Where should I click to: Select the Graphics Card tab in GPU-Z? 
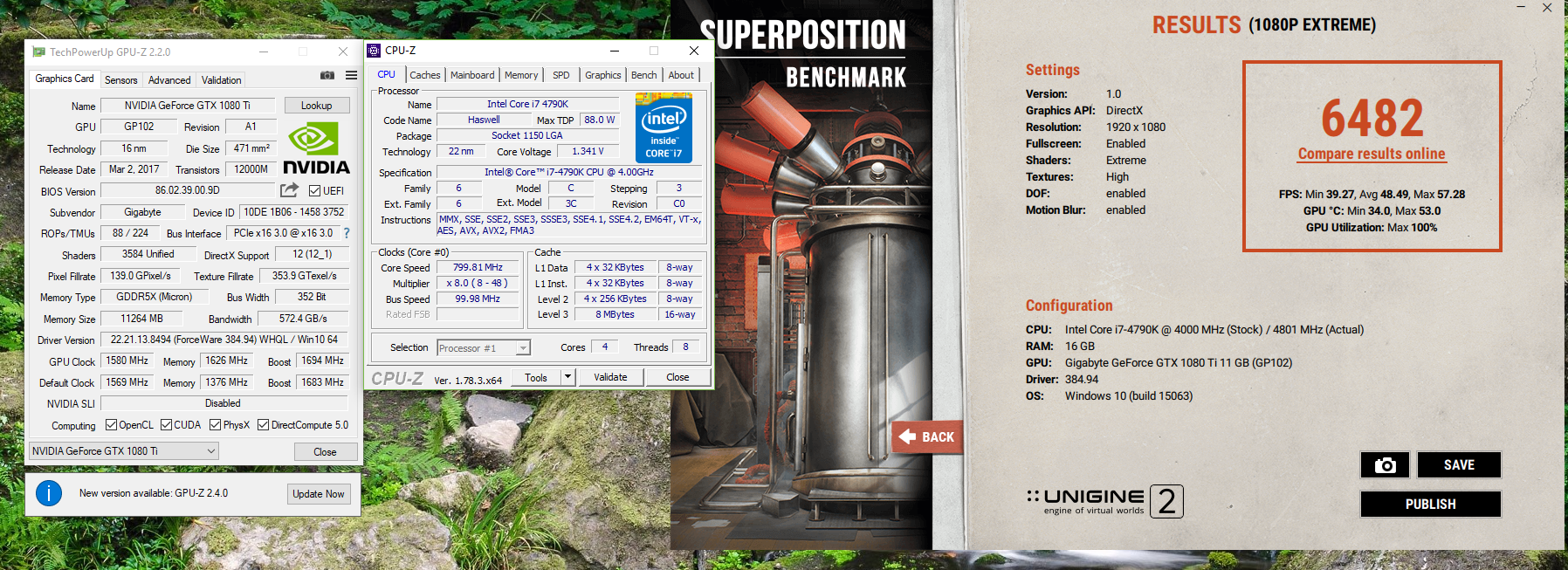coord(65,79)
